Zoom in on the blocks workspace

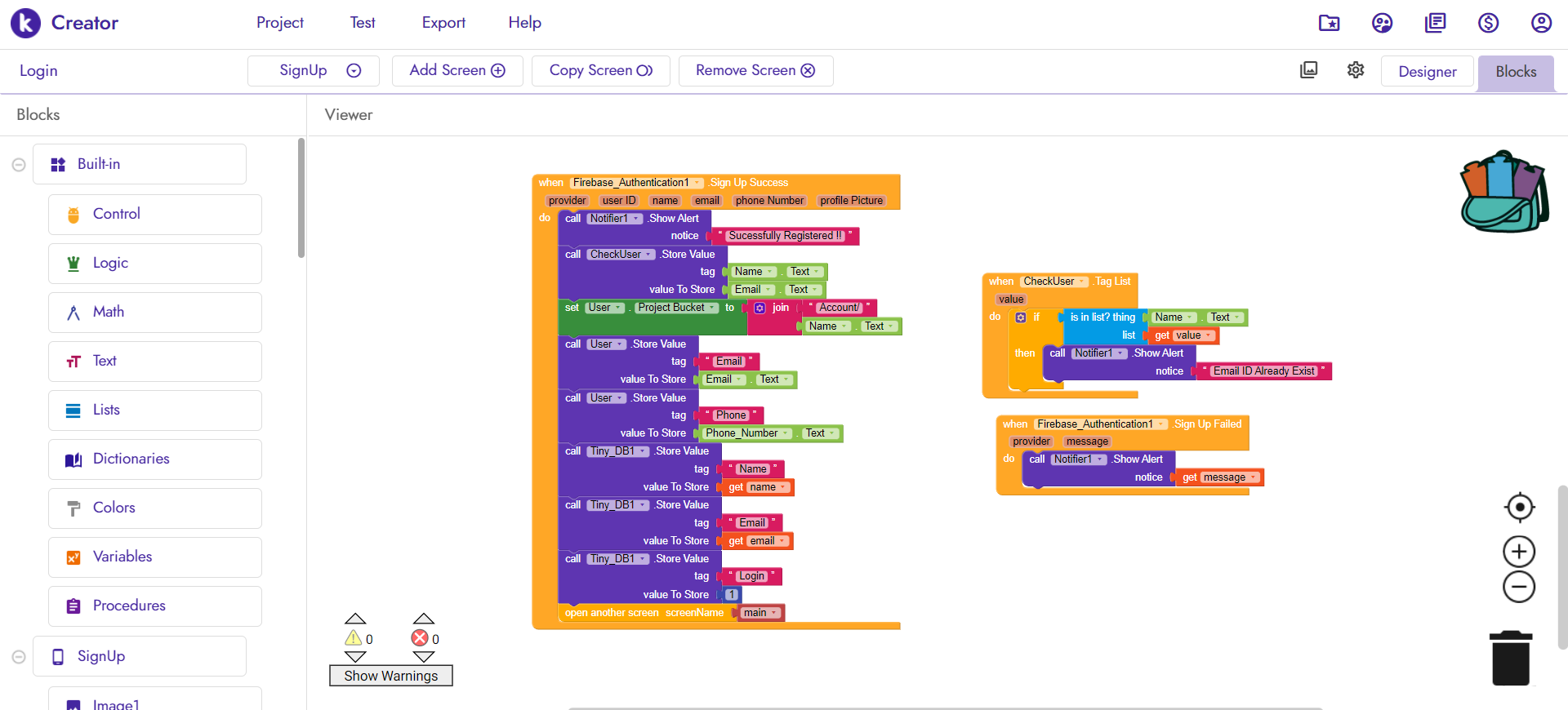(1519, 552)
